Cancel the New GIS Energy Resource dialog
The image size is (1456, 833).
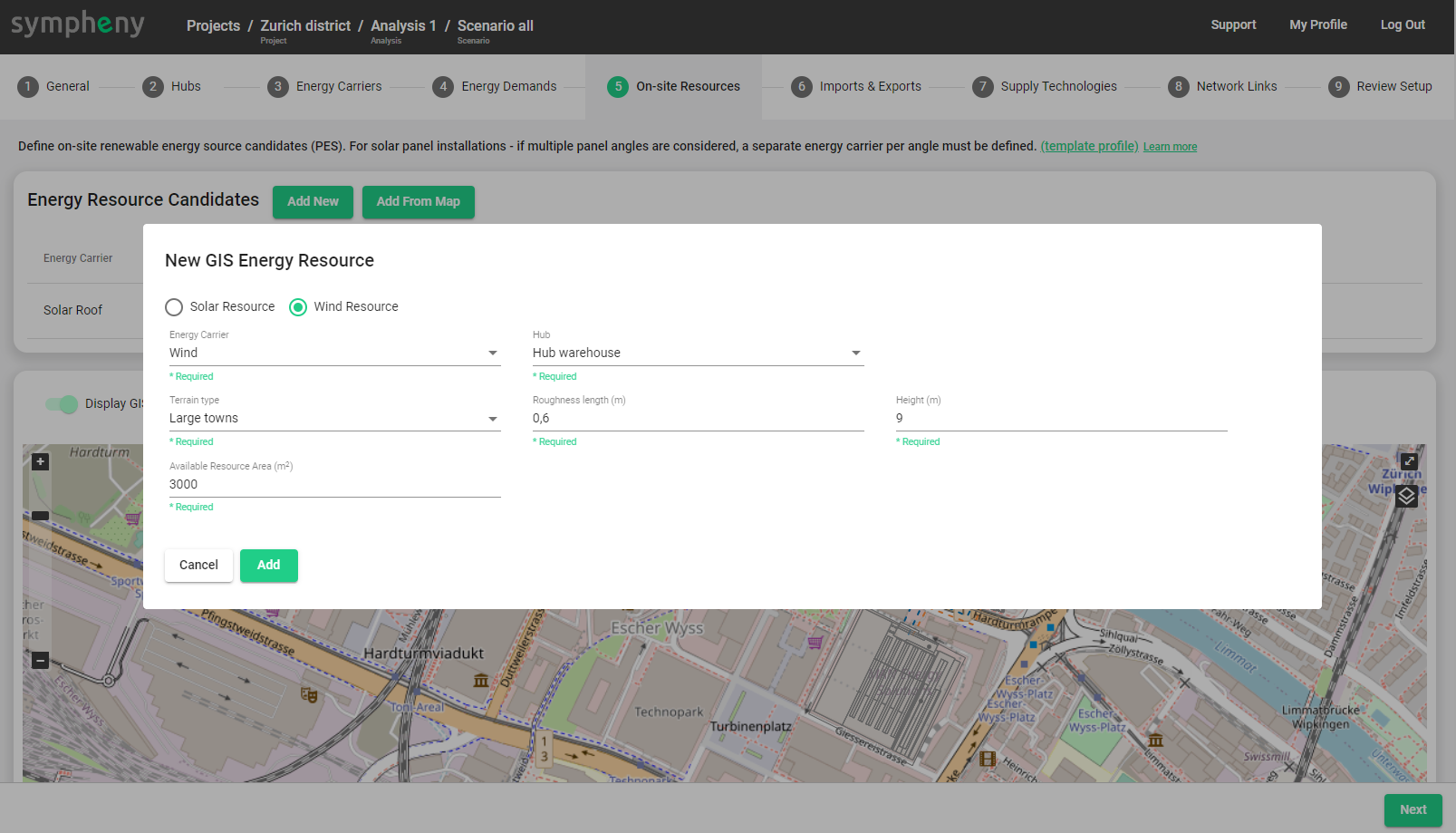(198, 565)
